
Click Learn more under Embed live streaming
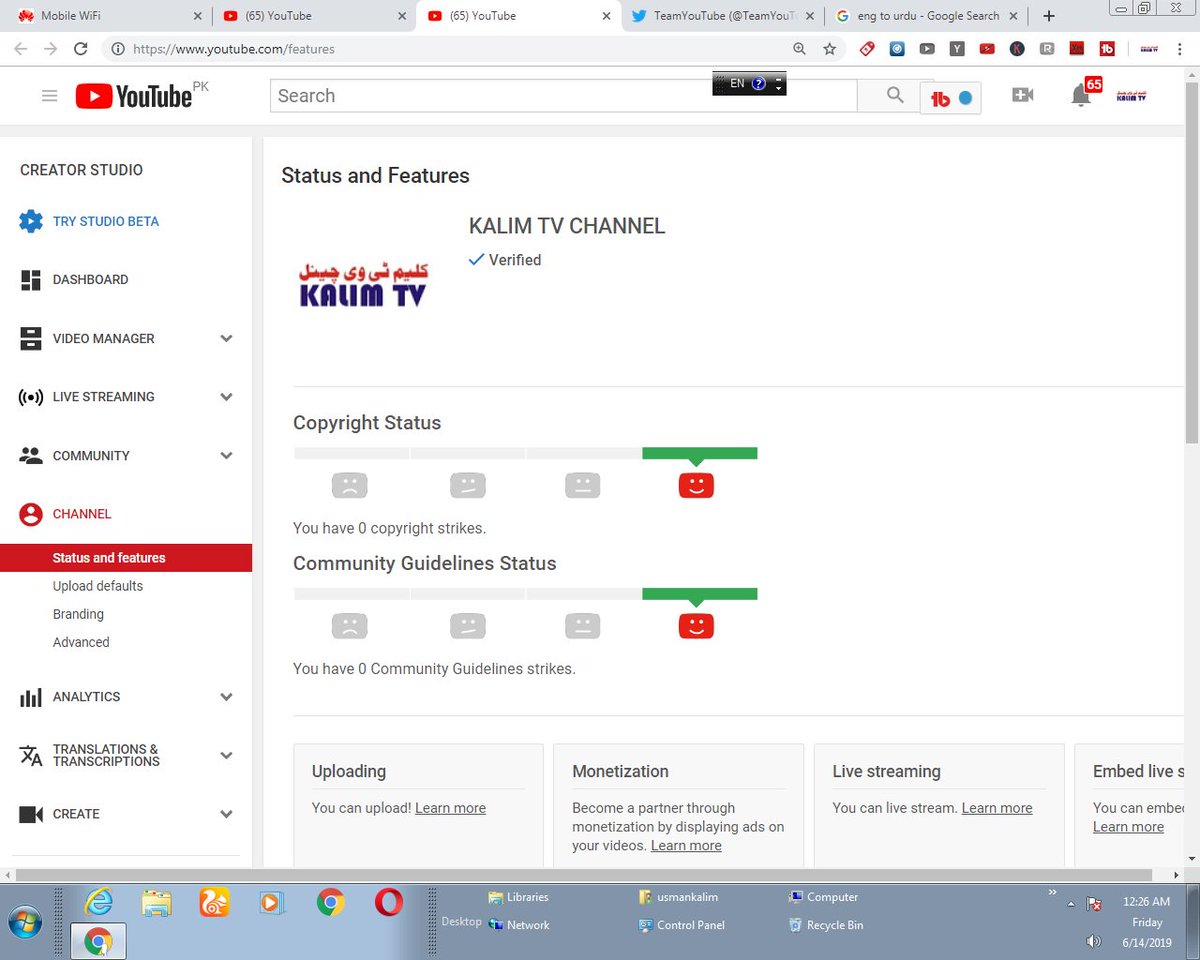pyautogui.click(x=1128, y=827)
